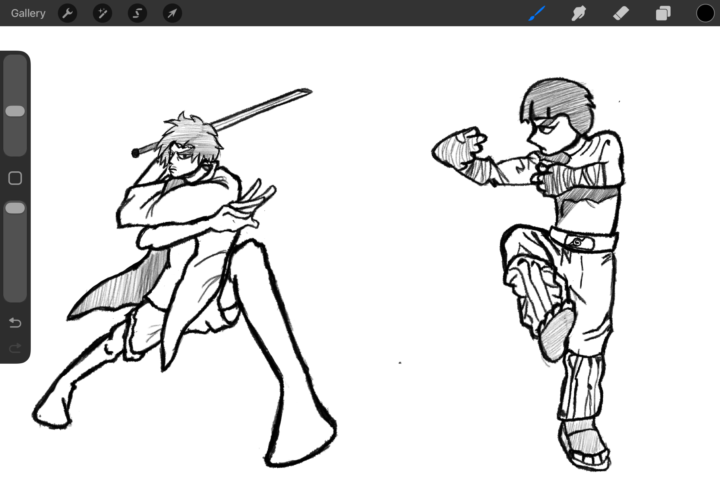720x503 pixels.
Task: Open the black color picker swatch
Action: (705, 13)
